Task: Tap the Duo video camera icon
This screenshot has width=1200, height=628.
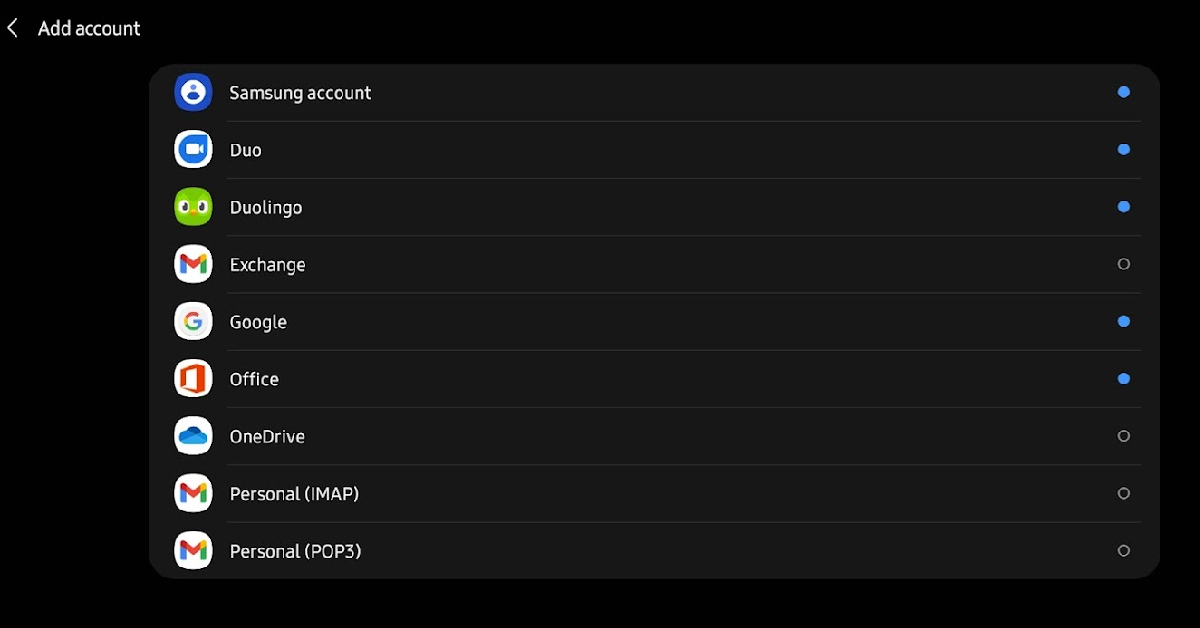Action: [x=193, y=150]
